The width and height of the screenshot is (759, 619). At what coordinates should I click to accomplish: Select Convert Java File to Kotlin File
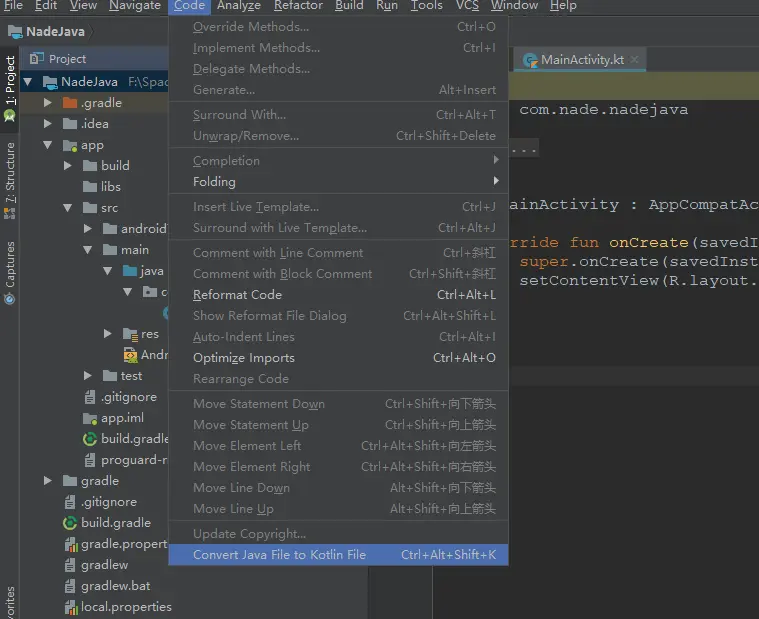coord(338,555)
